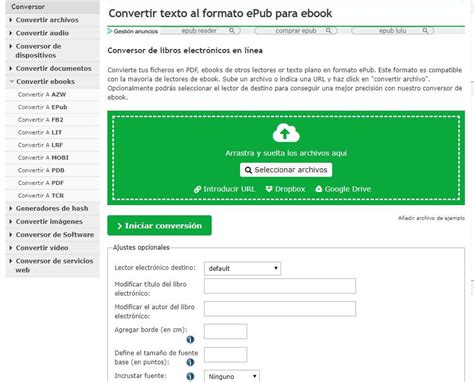Viewport: 474px width, 382px height.
Task: Click 'Arrastra y suelta los archivos aquí' text
Action: click(x=286, y=153)
